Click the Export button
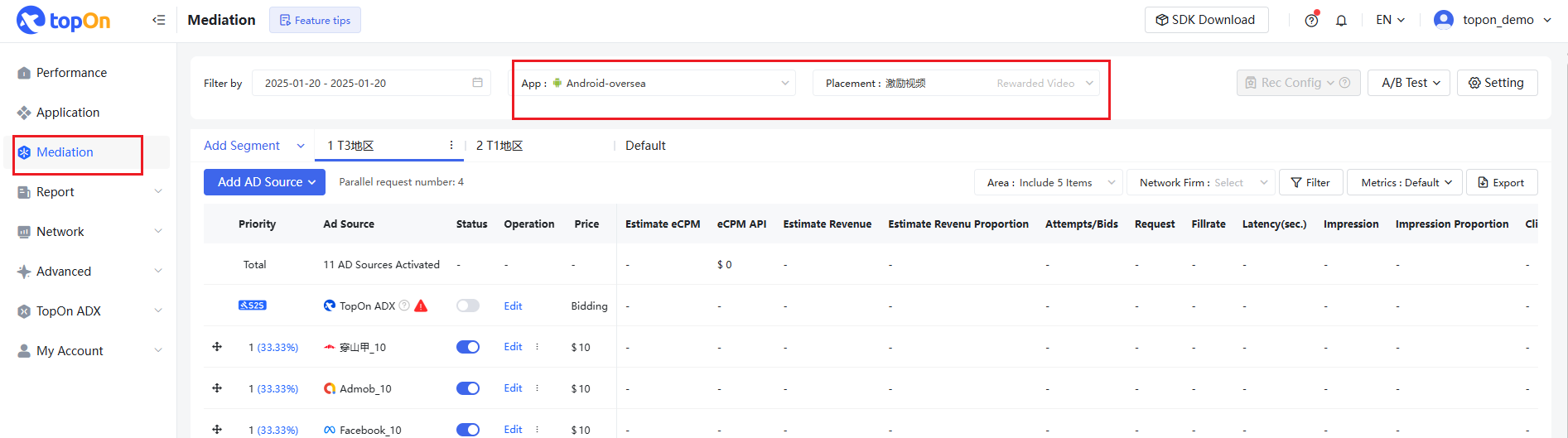Image resolution: width=1568 pixels, height=438 pixels. (1501, 183)
